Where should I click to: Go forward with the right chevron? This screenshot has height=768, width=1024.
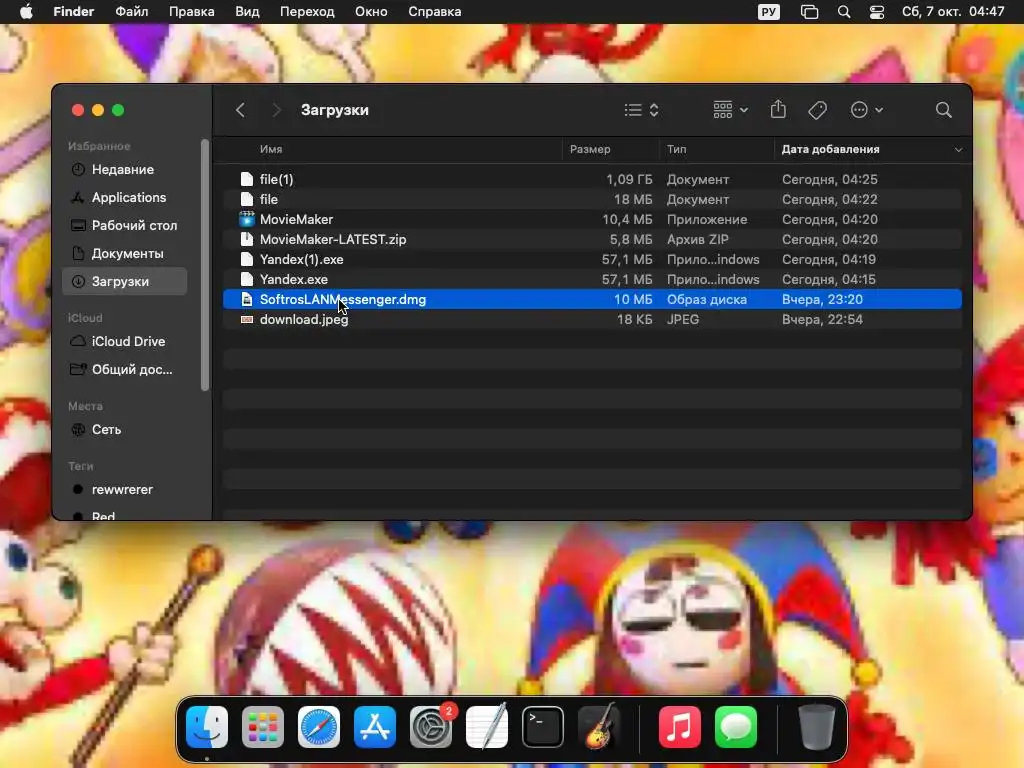coord(276,110)
